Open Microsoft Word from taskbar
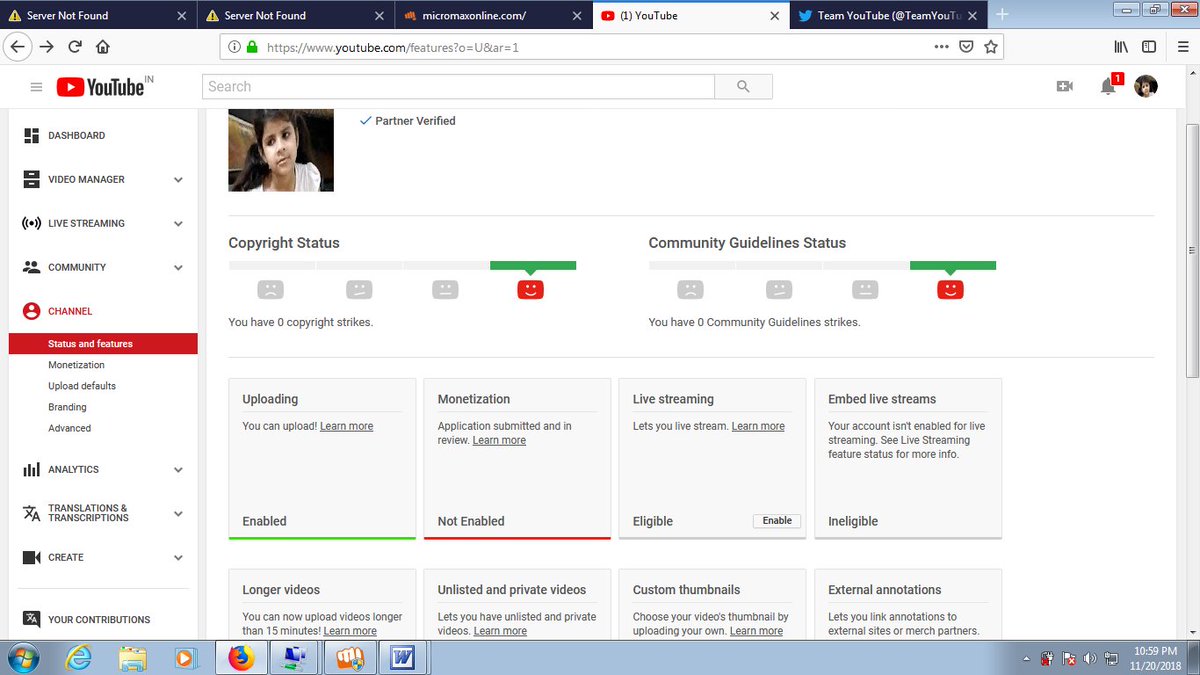Viewport: 1200px width, 675px height. point(403,658)
